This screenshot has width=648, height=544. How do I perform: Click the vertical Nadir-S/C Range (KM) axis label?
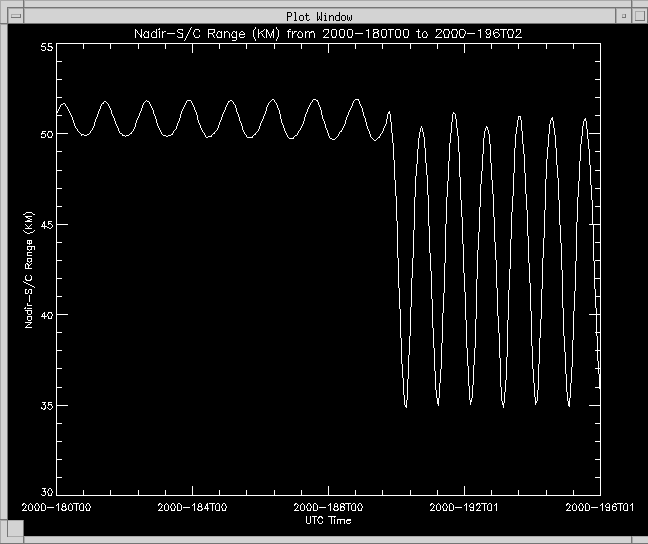pyautogui.click(x=30, y=271)
